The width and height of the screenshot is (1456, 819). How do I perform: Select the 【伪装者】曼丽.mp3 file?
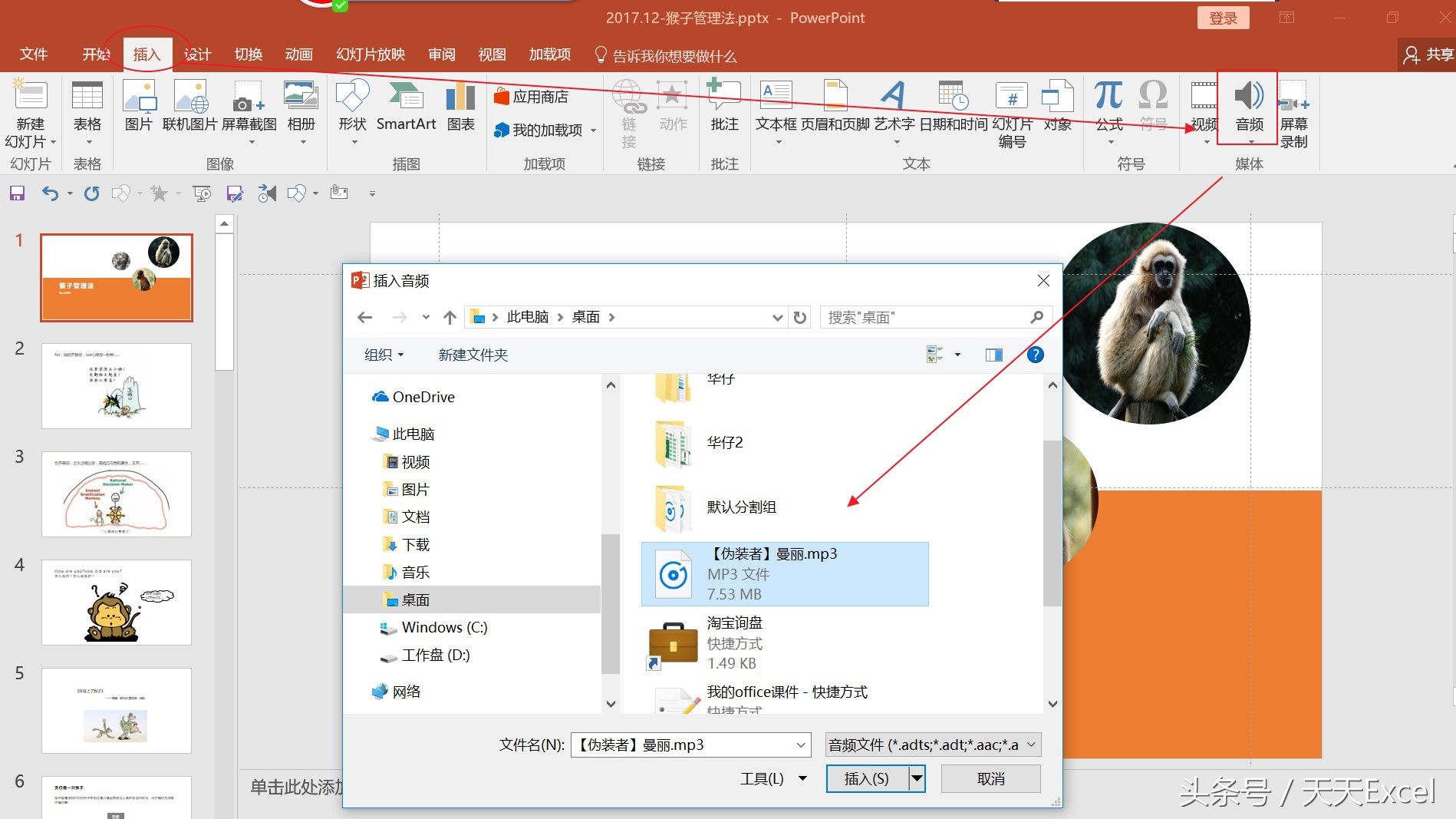[x=785, y=574]
